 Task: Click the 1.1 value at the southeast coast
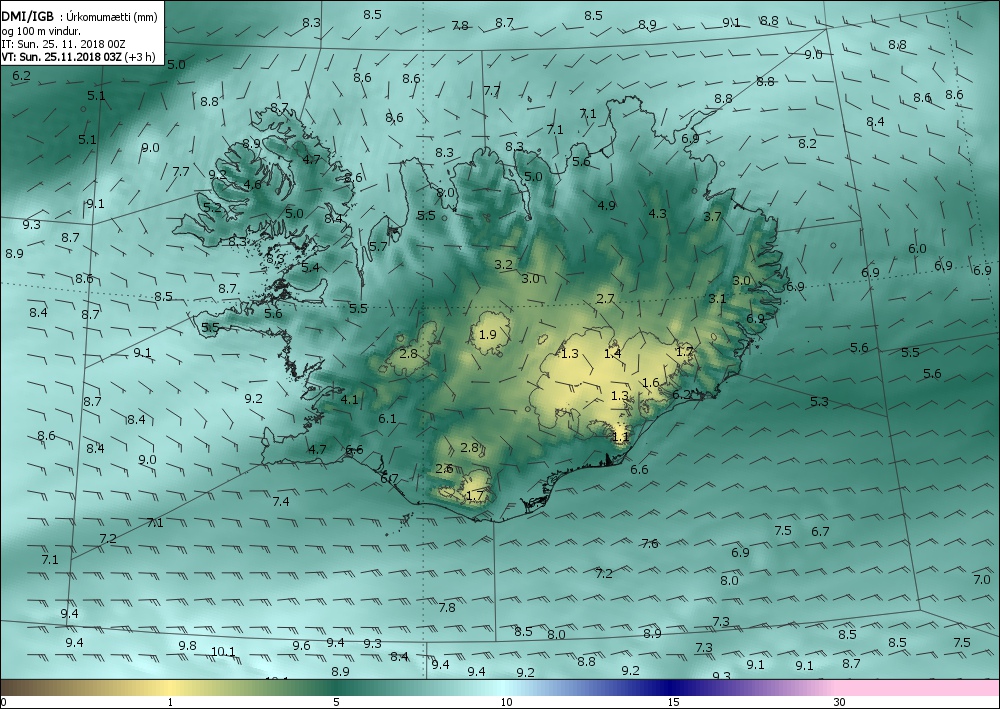(621, 437)
